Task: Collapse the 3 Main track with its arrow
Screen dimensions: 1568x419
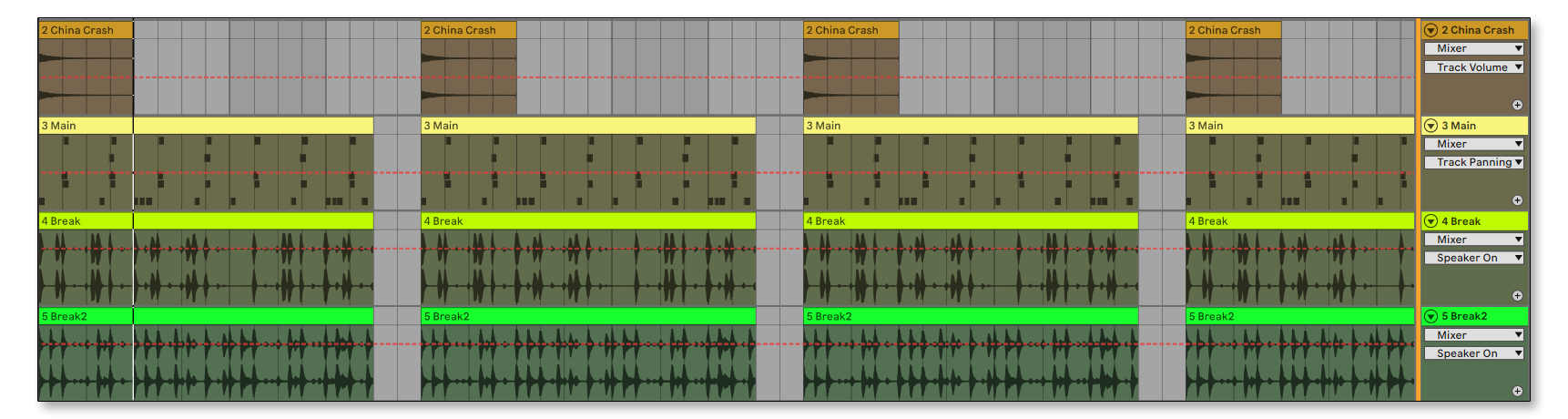Action: pos(1431,126)
